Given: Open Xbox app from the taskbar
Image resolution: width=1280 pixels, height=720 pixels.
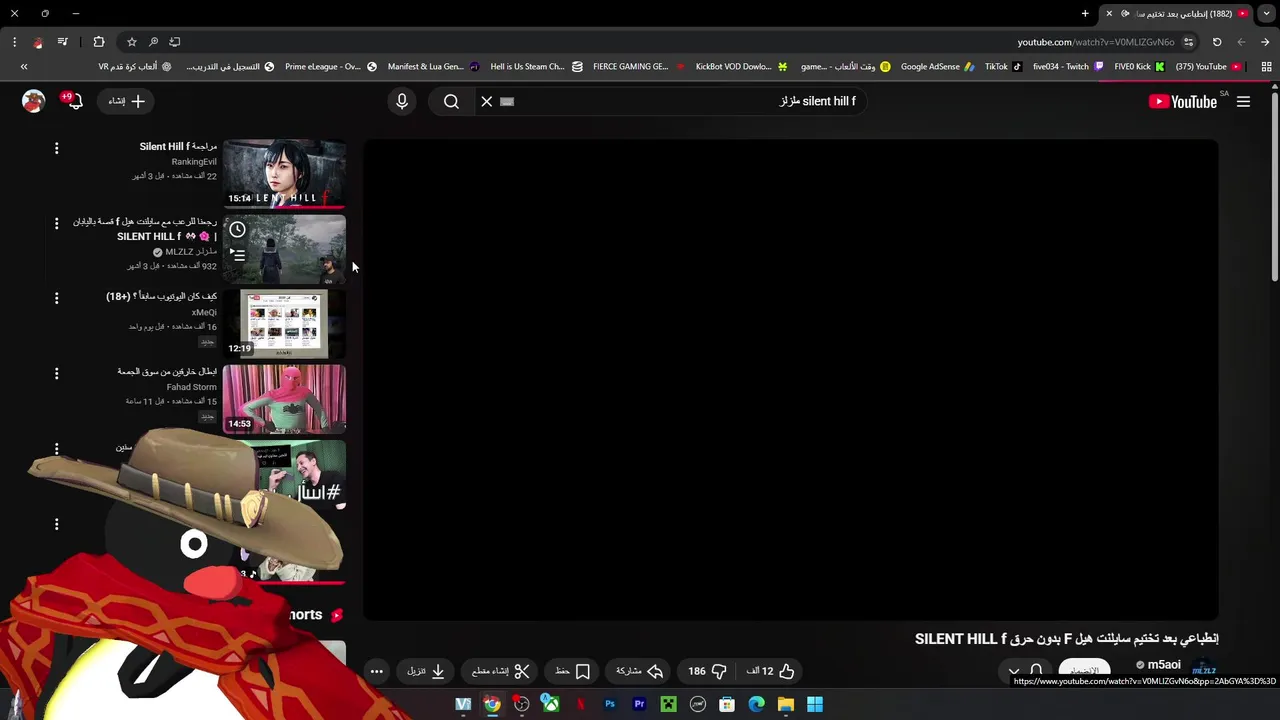Looking at the screenshot, I should click(x=551, y=704).
